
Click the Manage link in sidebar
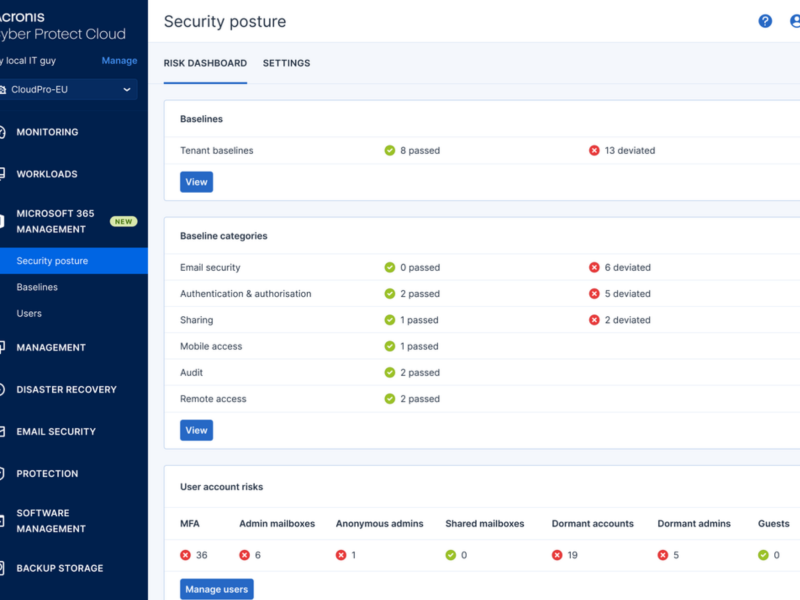[x=119, y=61]
